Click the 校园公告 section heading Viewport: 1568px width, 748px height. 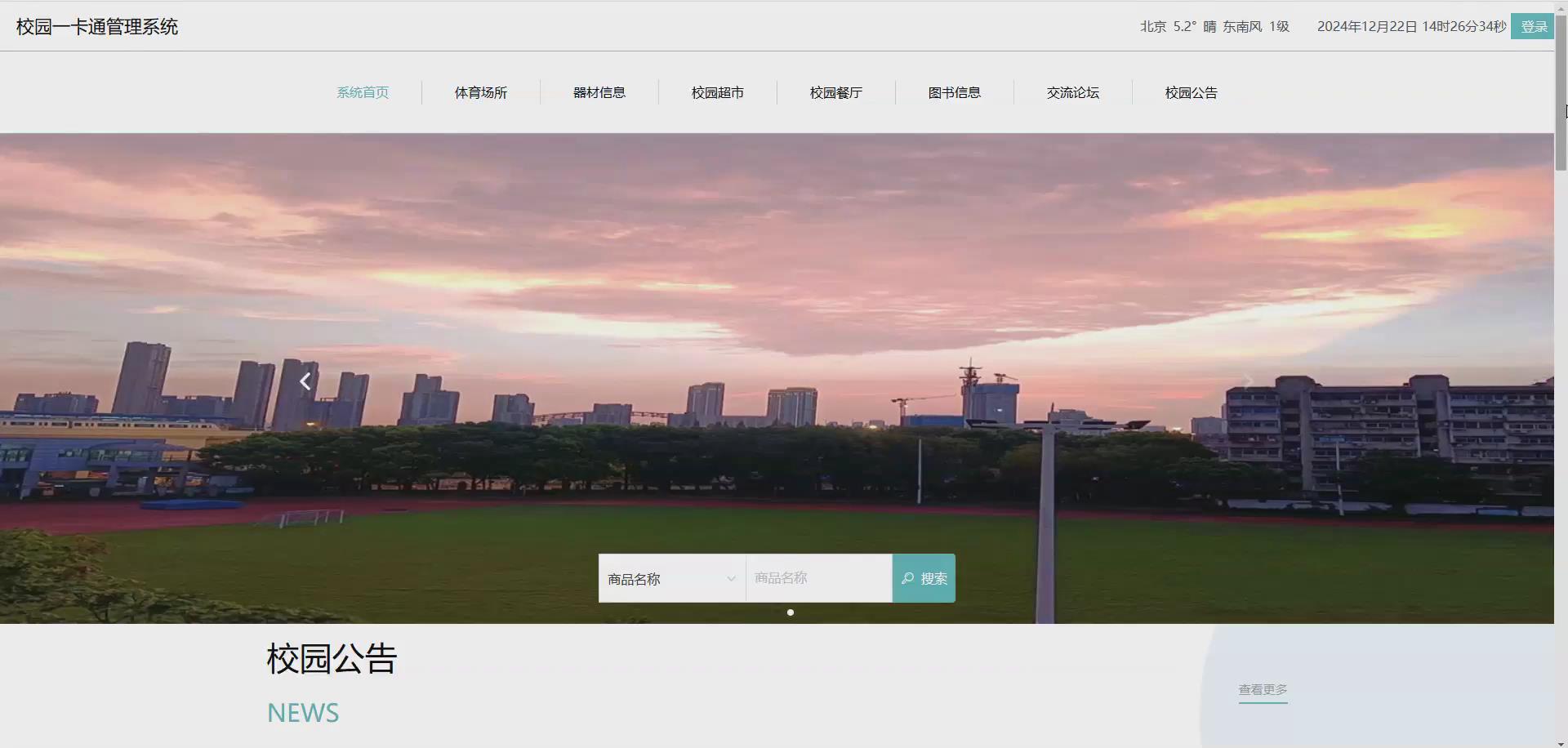[x=332, y=659]
